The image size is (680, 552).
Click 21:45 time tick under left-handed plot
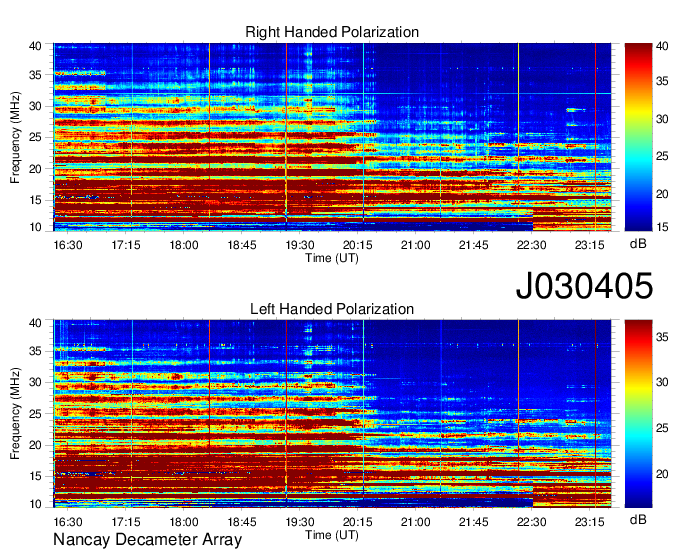pyautogui.click(x=474, y=521)
